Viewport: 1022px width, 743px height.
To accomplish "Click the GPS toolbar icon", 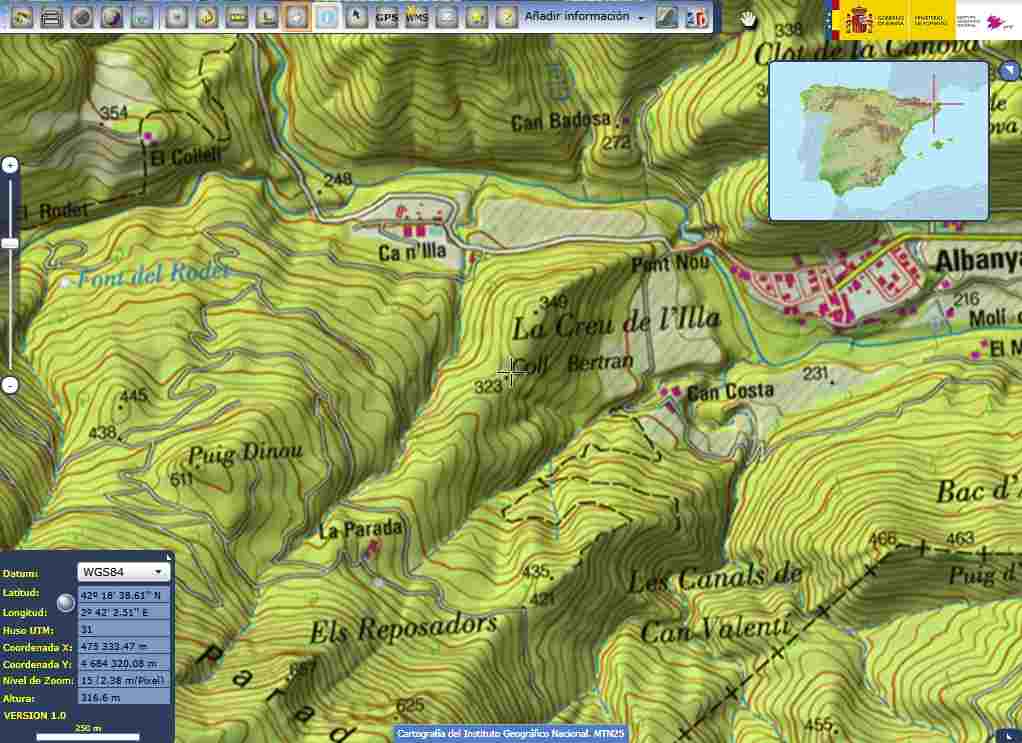I will [387, 17].
